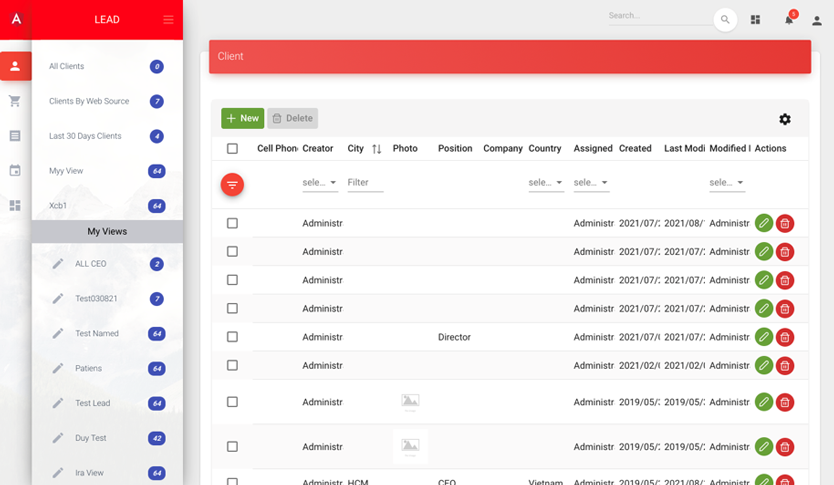Click the table settings gear icon
Image resolution: width=834 pixels, height=485 pixels.
(x=785, y=119)
